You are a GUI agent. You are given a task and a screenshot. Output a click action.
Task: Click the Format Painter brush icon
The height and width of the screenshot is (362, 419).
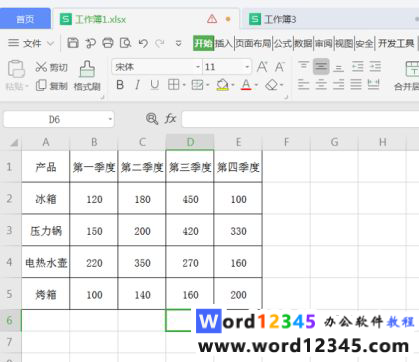(87, 69)
